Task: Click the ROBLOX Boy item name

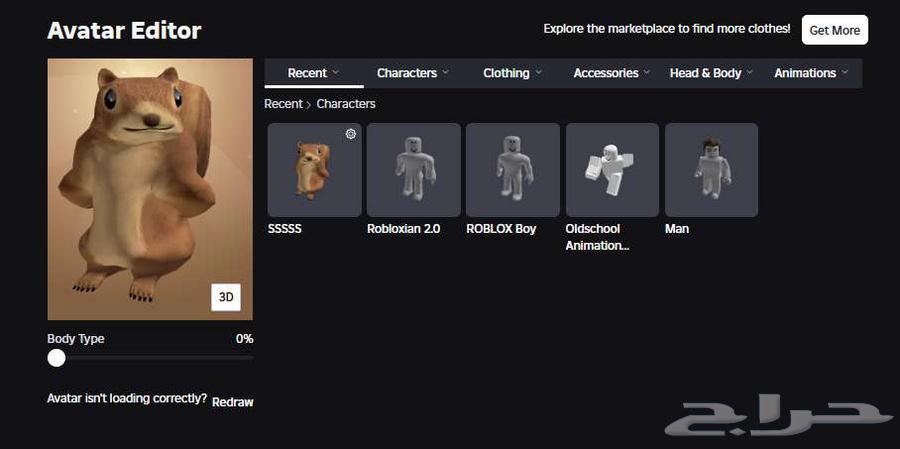Action: coord(501,229)
